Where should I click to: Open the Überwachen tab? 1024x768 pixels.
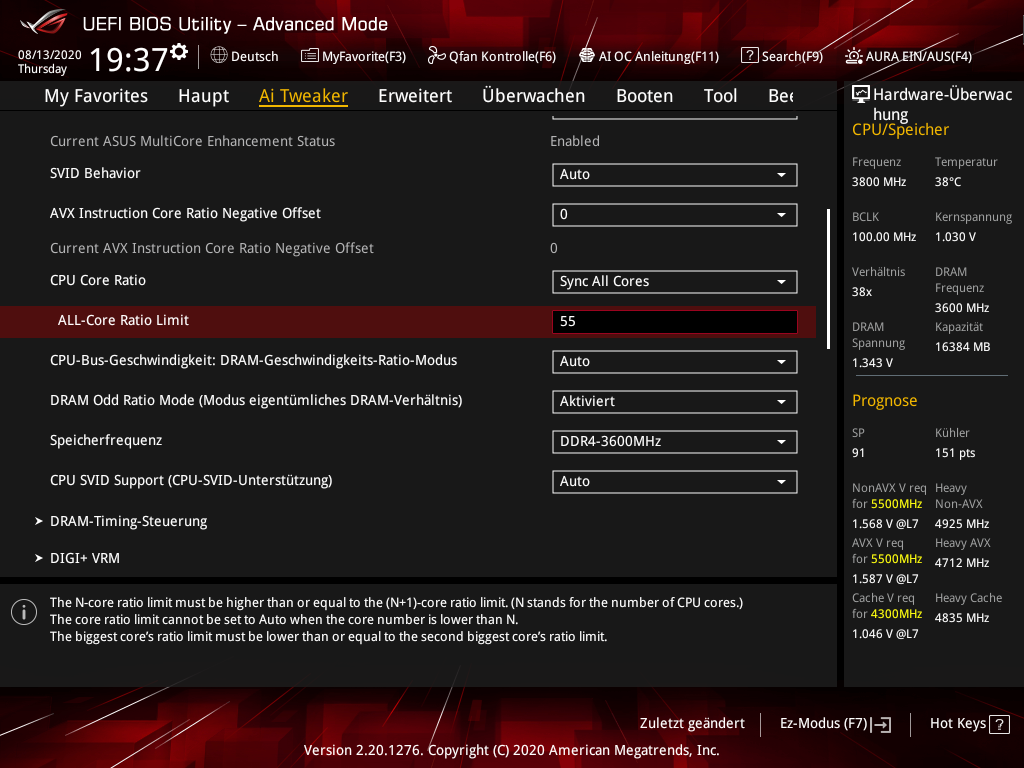point(534,96)
